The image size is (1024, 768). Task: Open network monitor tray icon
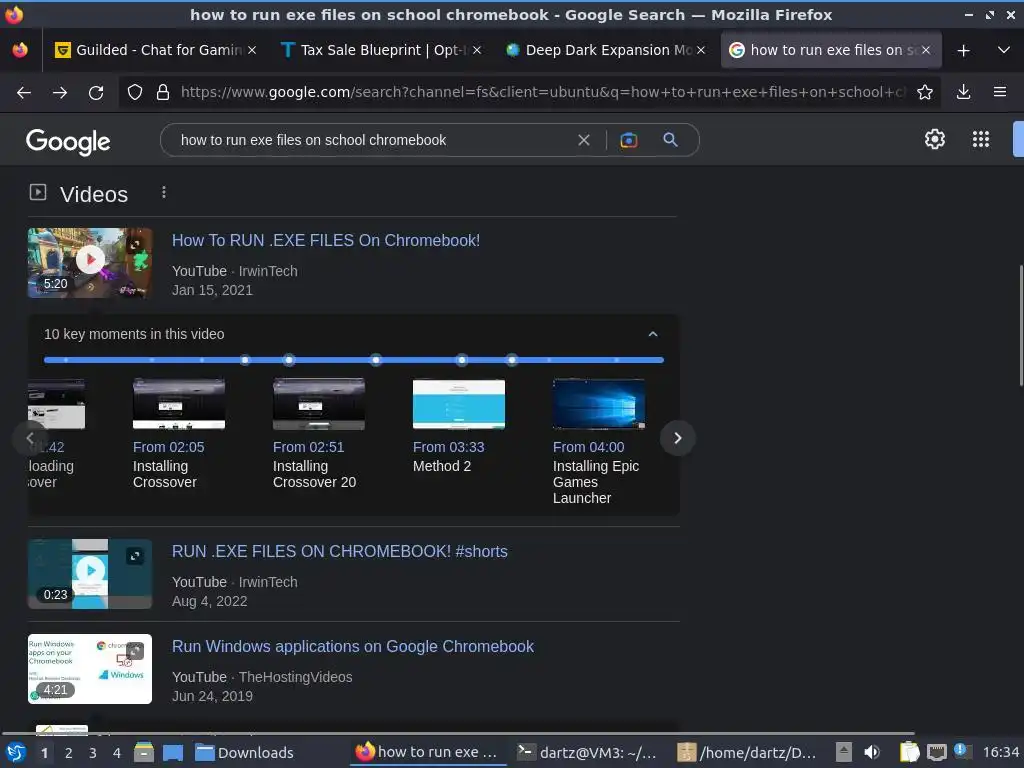(x=936, y=753)
